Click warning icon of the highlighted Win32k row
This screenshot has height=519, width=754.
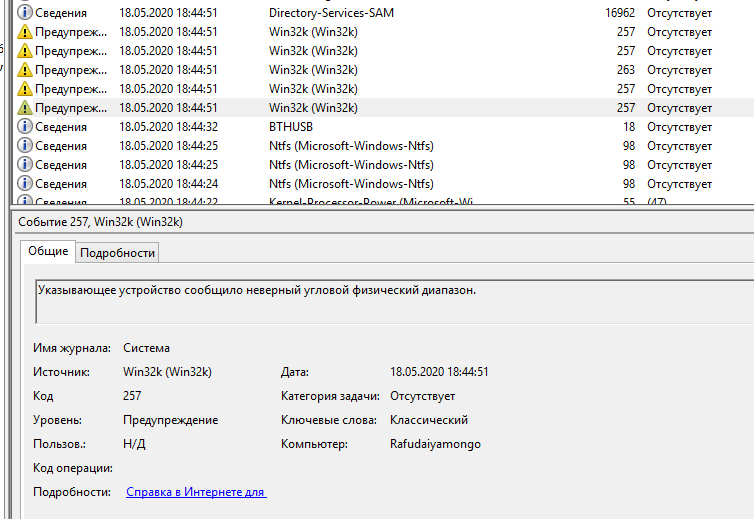pyautogui.click(x=25, y=108)
